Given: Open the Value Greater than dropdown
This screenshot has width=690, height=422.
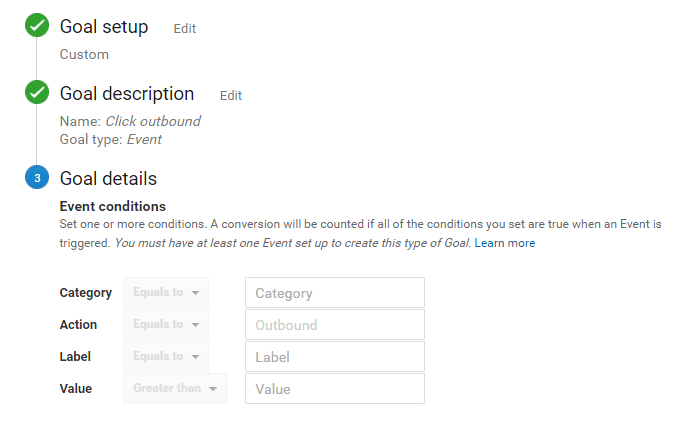Looking at the screenshot, I should point(175,389).
